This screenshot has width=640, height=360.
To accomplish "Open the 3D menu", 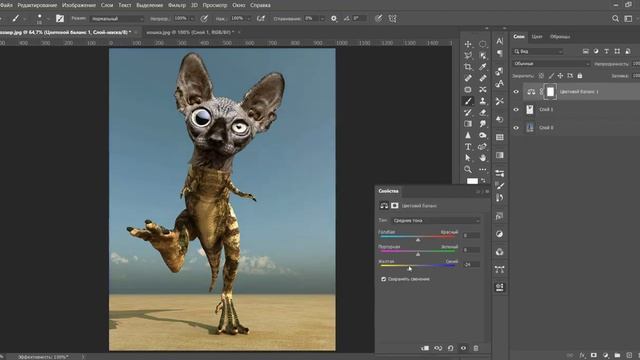I will 194,5.
